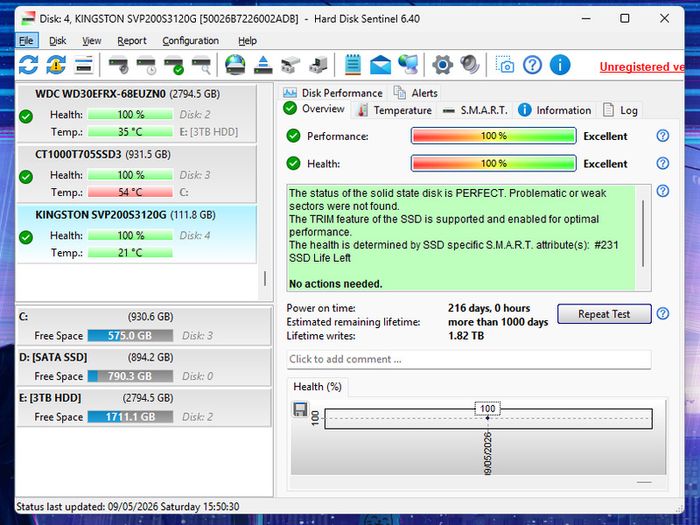Image resolution: width=700 pixels, height=525 pixels.
Task: Select the D: [SATA SSD] partition entry
Action: (x=144, y=367)
